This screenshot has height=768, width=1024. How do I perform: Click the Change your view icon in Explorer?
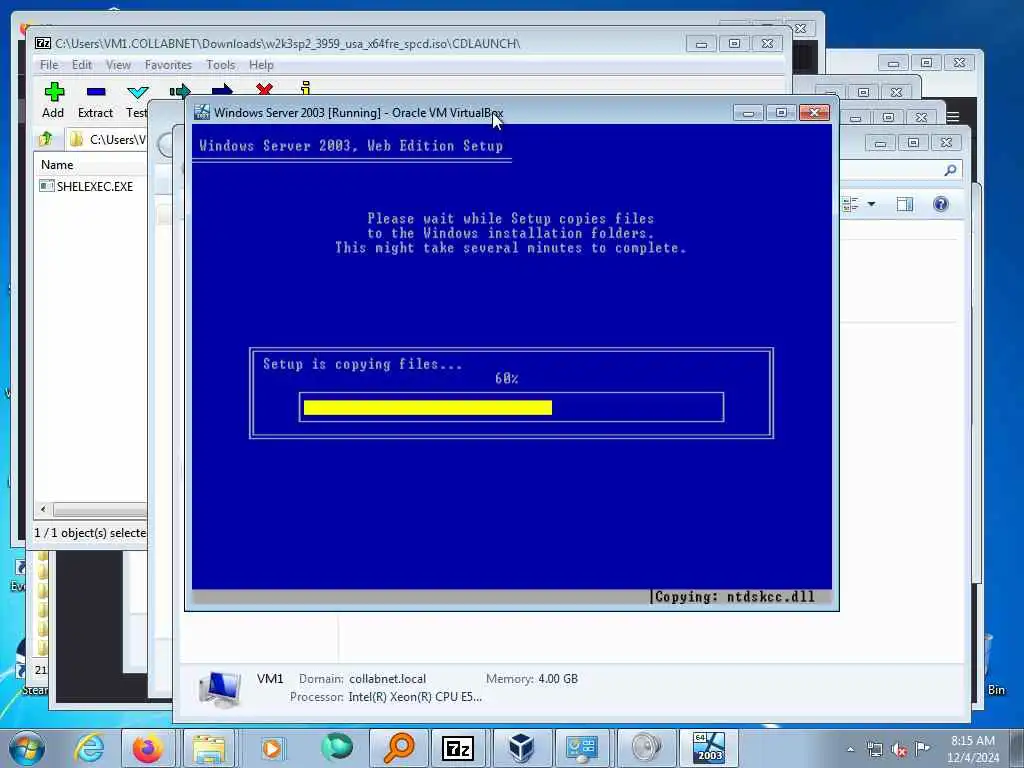click(x=850, y=204)
